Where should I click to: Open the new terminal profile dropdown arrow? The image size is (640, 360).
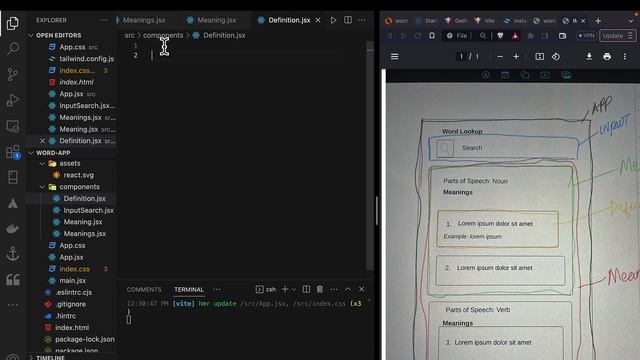[x=293, y=289]
